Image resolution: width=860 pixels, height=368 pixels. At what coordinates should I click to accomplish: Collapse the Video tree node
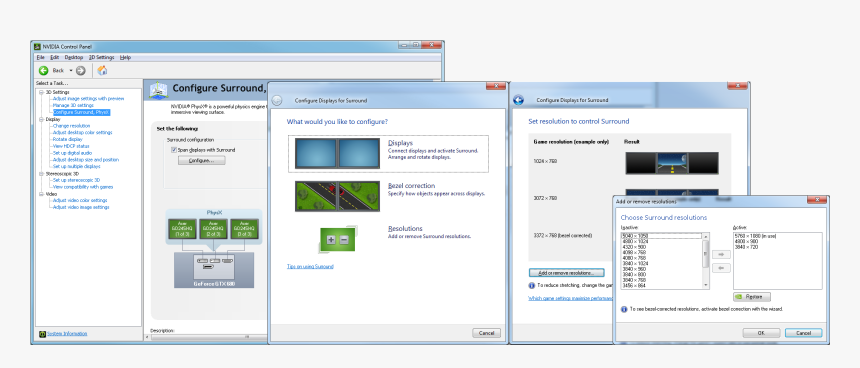click(x=41, y=194)
